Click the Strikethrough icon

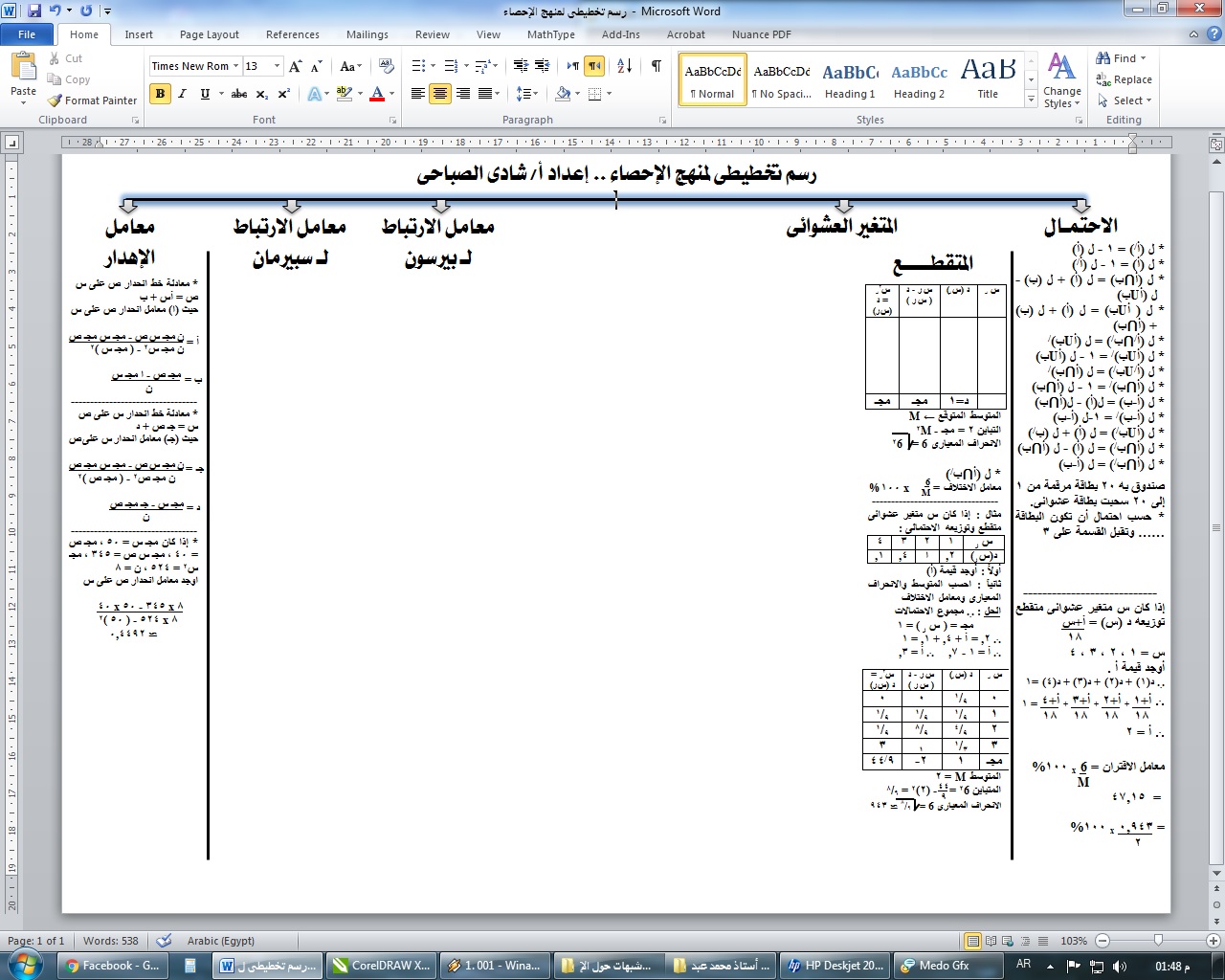239,94
